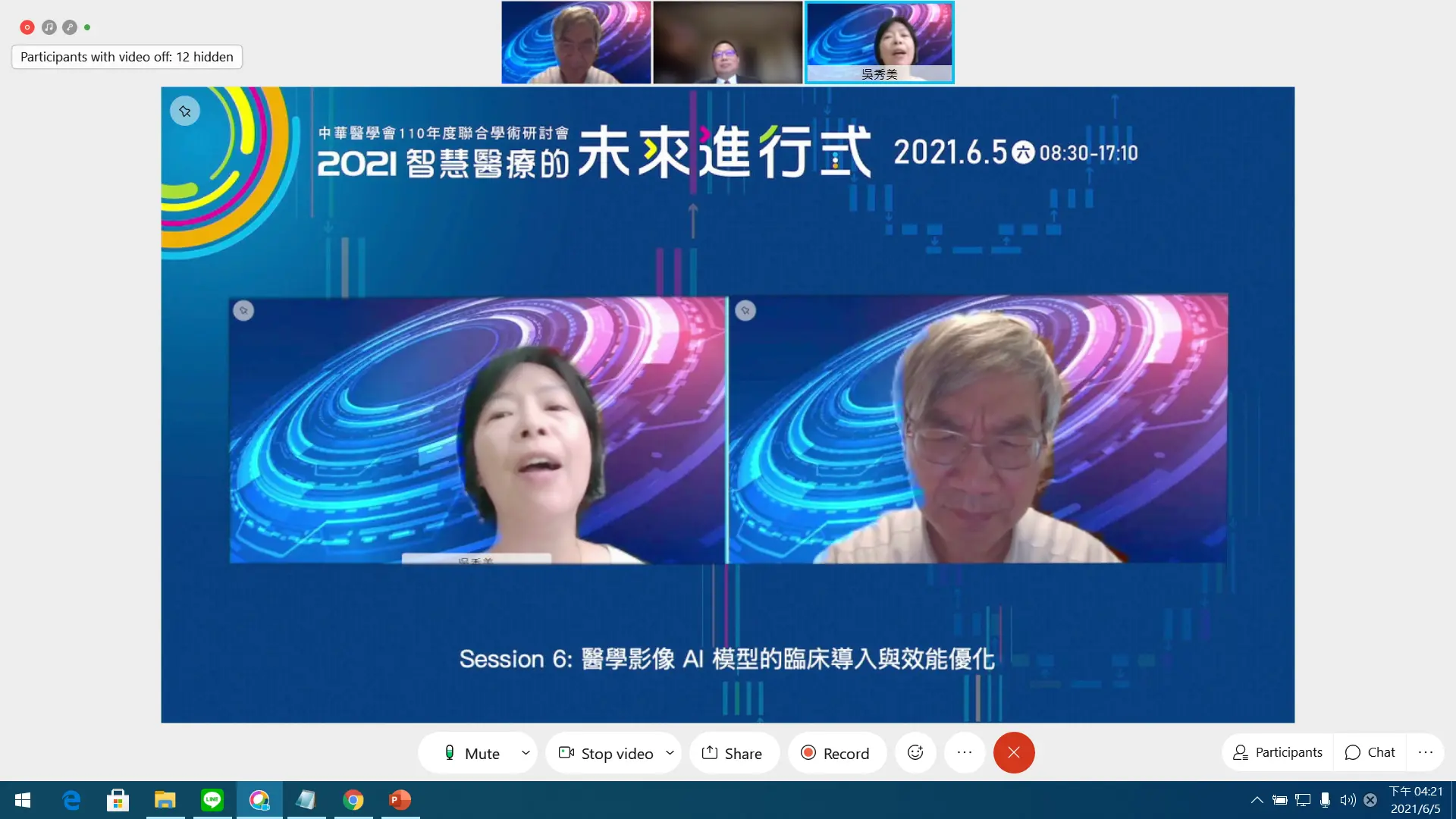The image size is (1456, 819).
Task: Click the red recording indicator icon
Action: 27,27
